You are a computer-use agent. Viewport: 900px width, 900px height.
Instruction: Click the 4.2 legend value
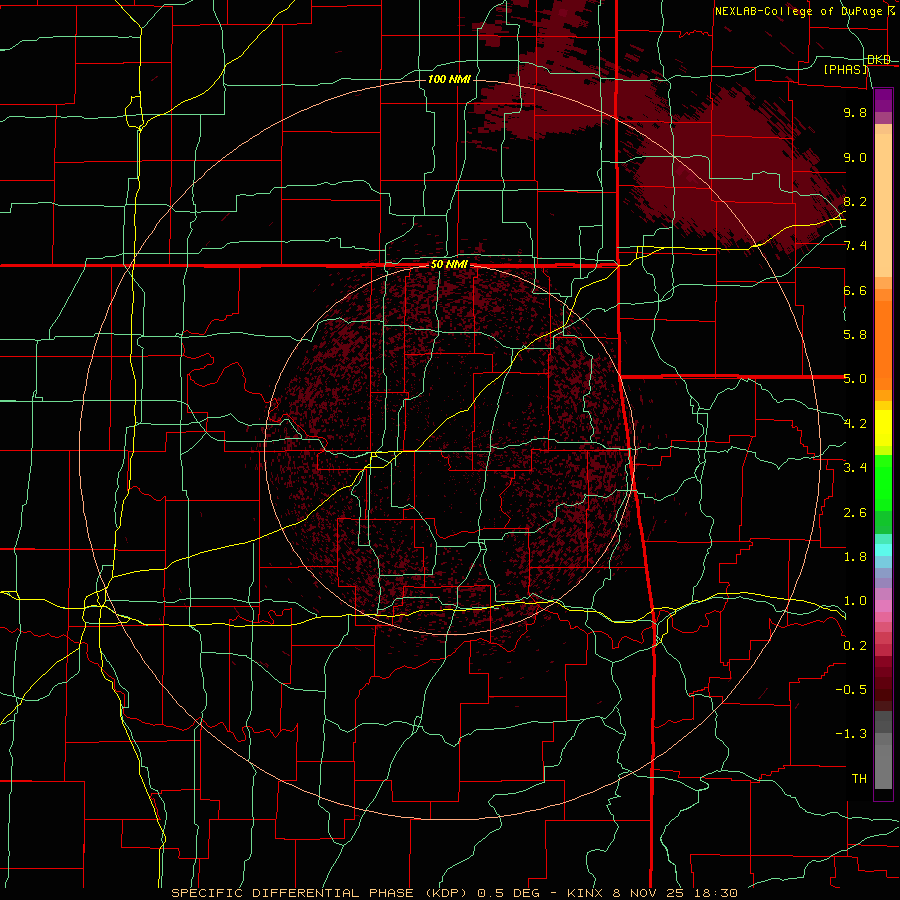(855, 424)
